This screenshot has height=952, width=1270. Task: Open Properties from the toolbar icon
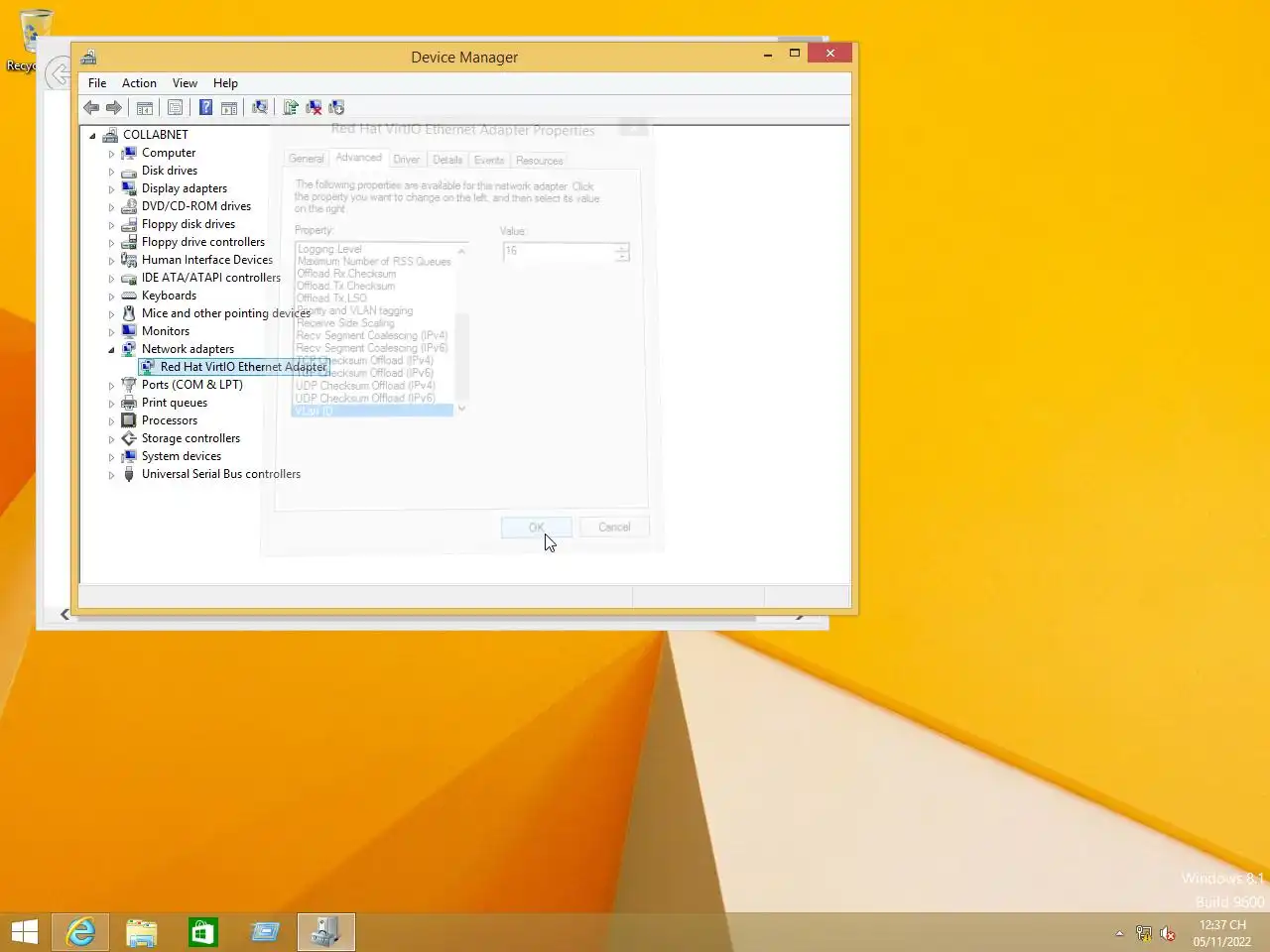176,107
